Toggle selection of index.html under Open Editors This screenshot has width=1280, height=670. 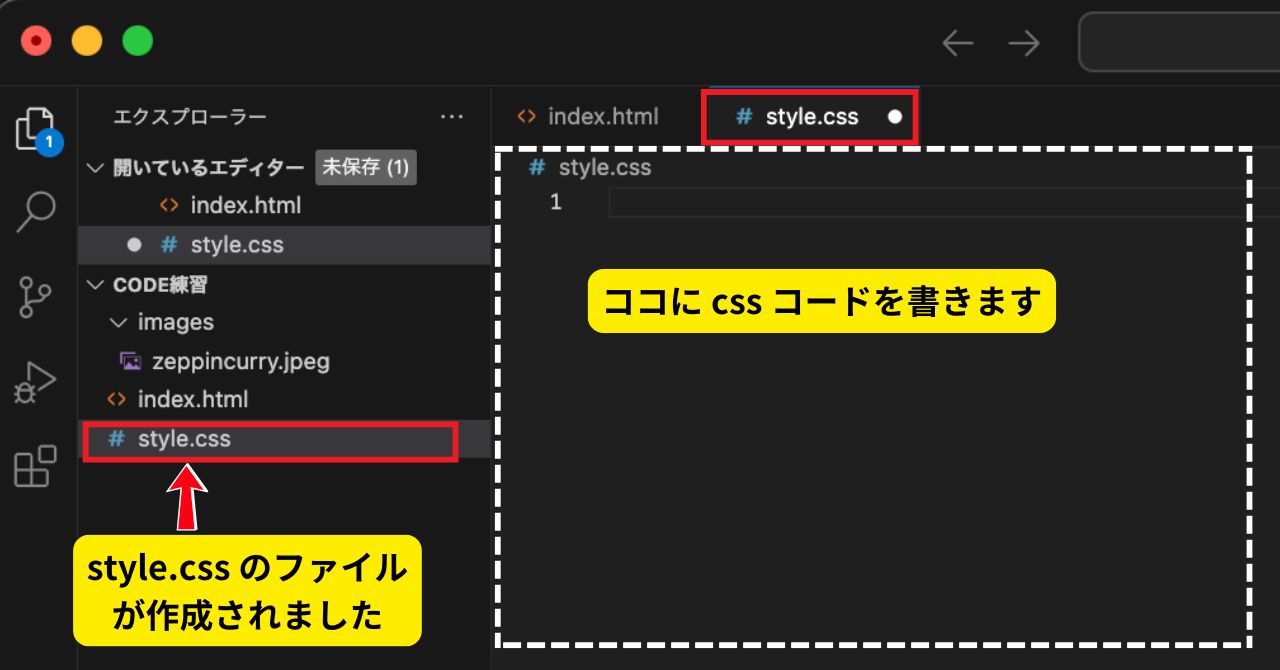point(245,205)
